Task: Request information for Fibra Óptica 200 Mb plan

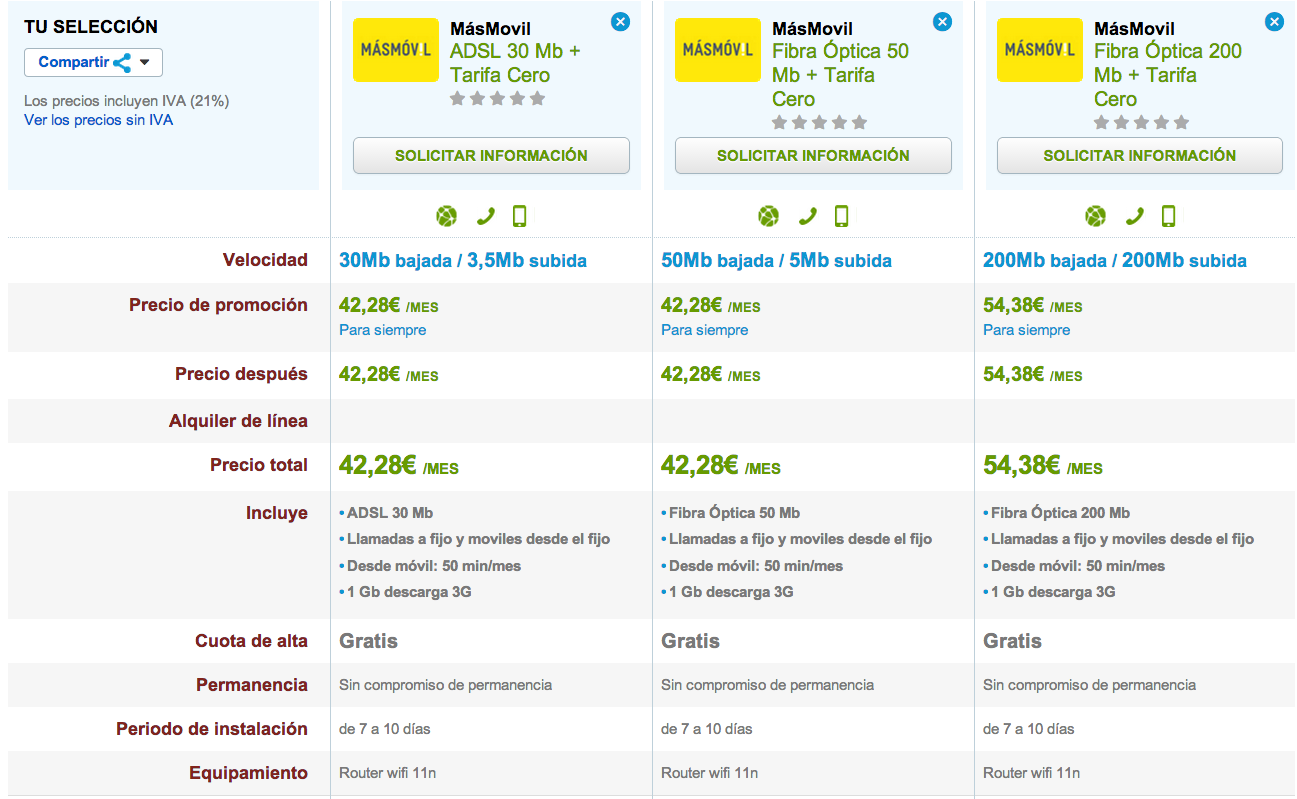Action: (1140, 156)
